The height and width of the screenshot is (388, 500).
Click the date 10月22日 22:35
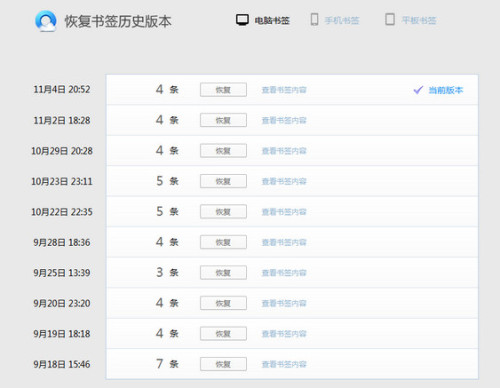point(62,212)
